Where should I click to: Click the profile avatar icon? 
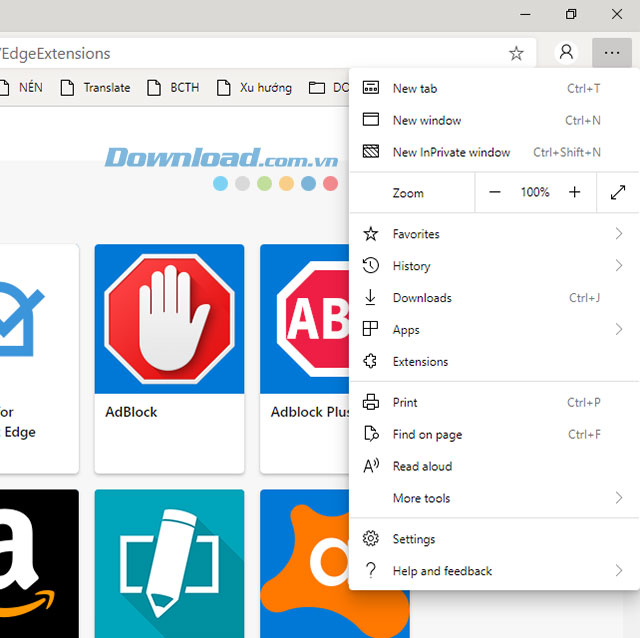566,53
